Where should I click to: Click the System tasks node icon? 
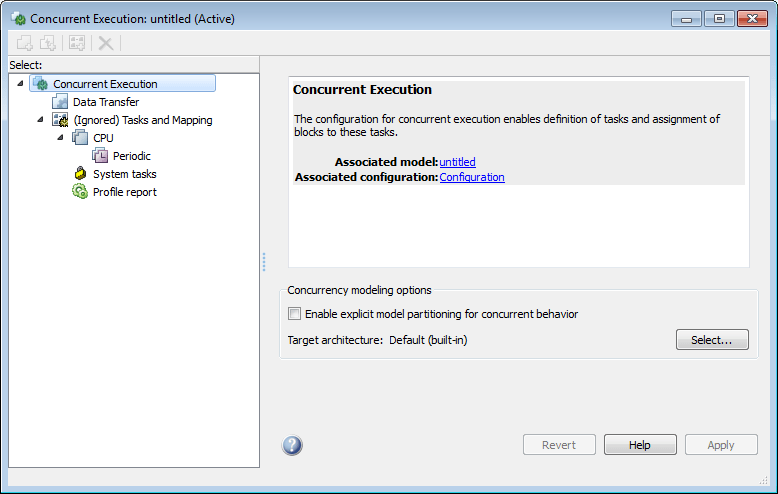tap(80, 174)
